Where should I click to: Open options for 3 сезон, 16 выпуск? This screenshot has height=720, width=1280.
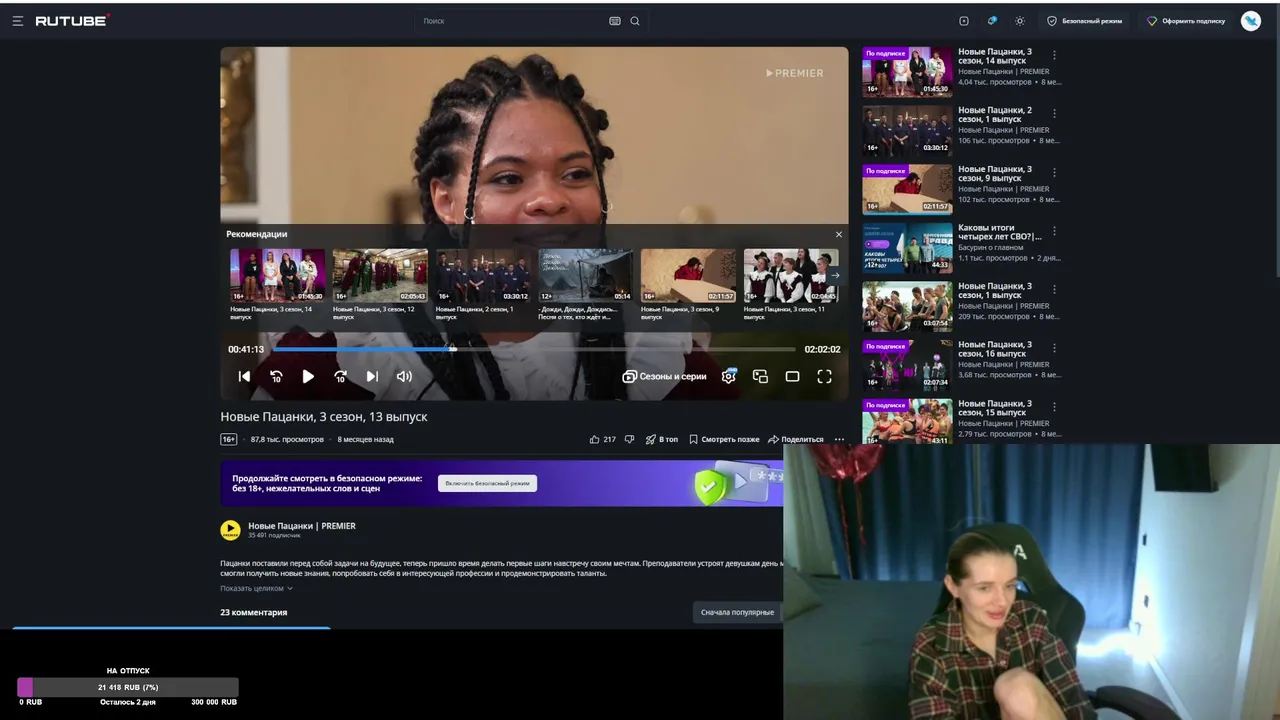[x=1054, y=348]
